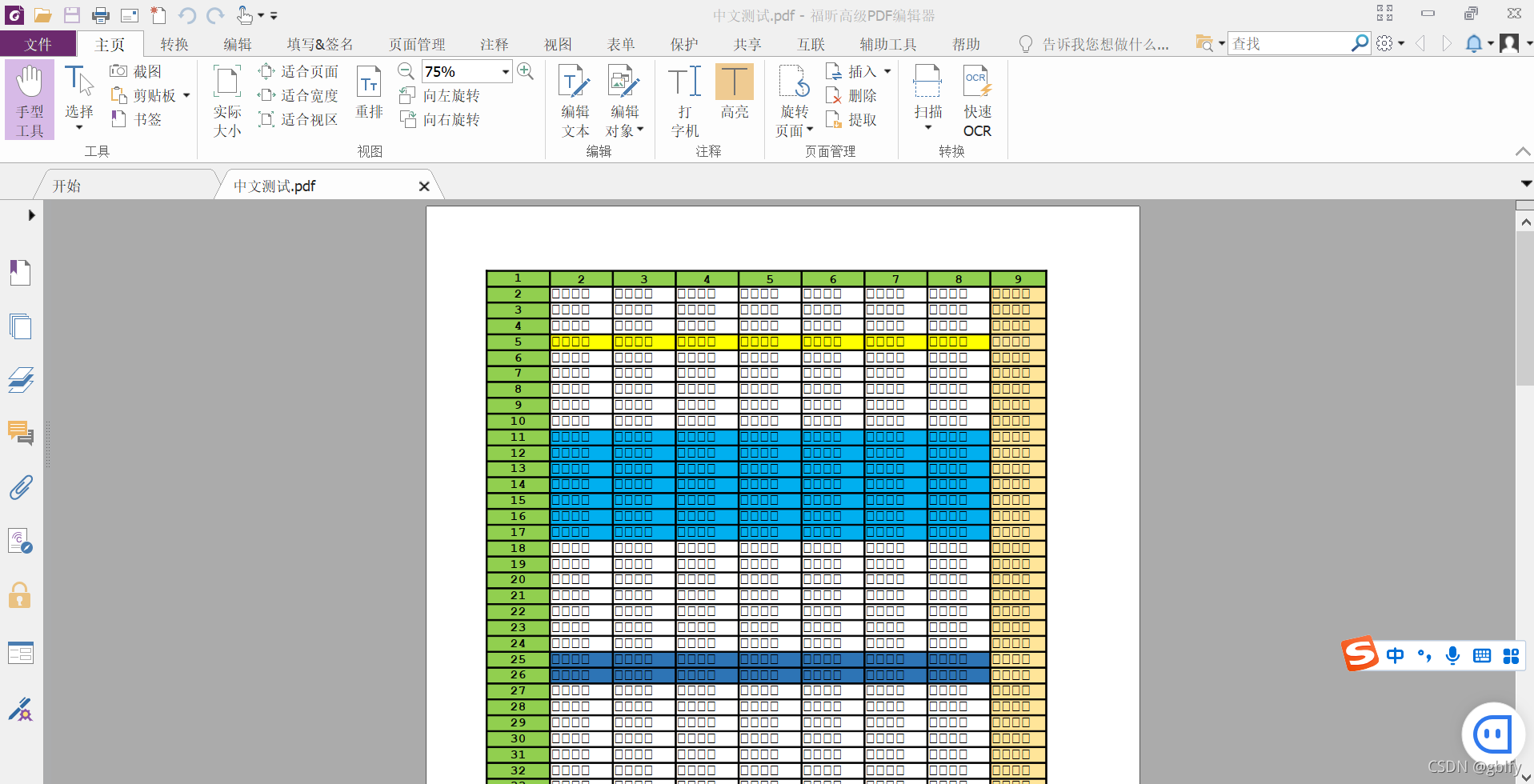Rotate view left (向左旋转)
Screen dimensions: 1534x784
click(439, 95)
